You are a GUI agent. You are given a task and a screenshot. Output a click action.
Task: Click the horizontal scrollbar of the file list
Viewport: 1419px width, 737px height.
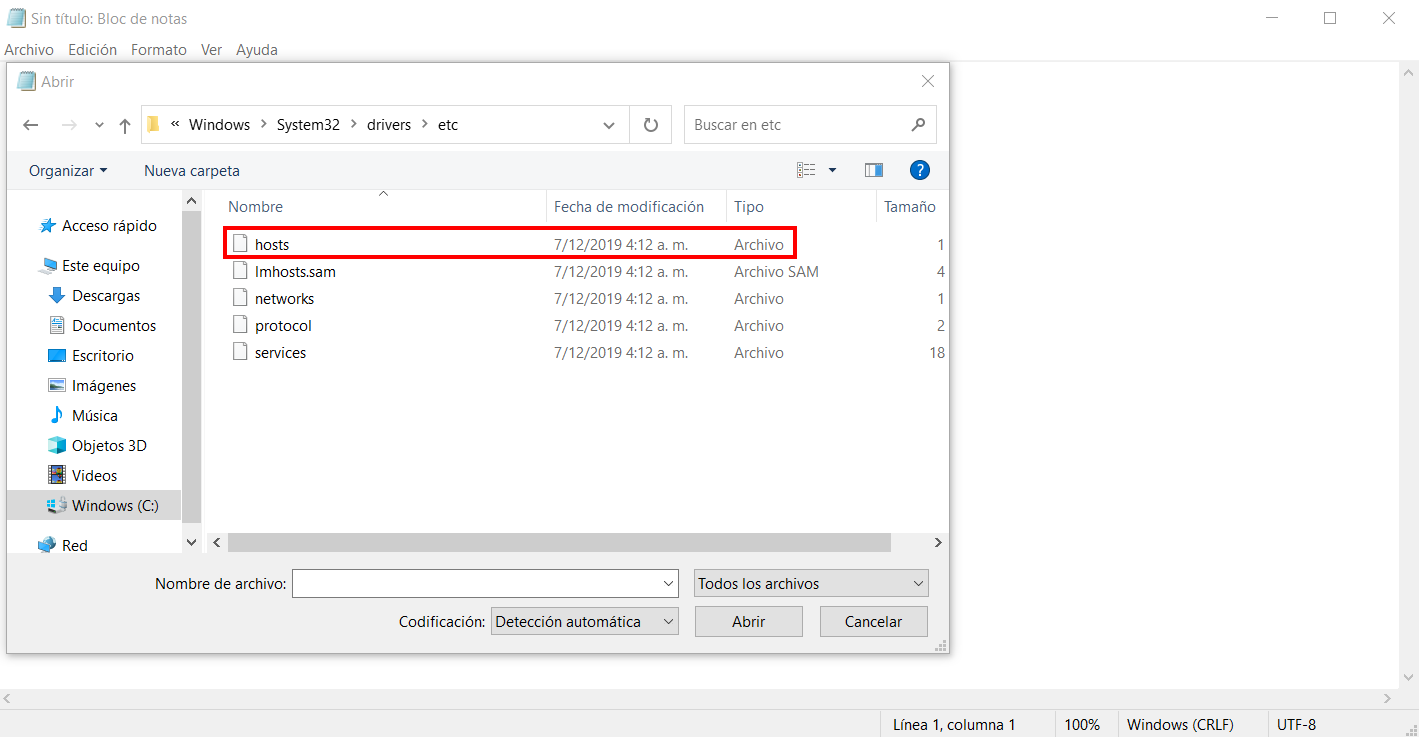[x=550, y=542]
